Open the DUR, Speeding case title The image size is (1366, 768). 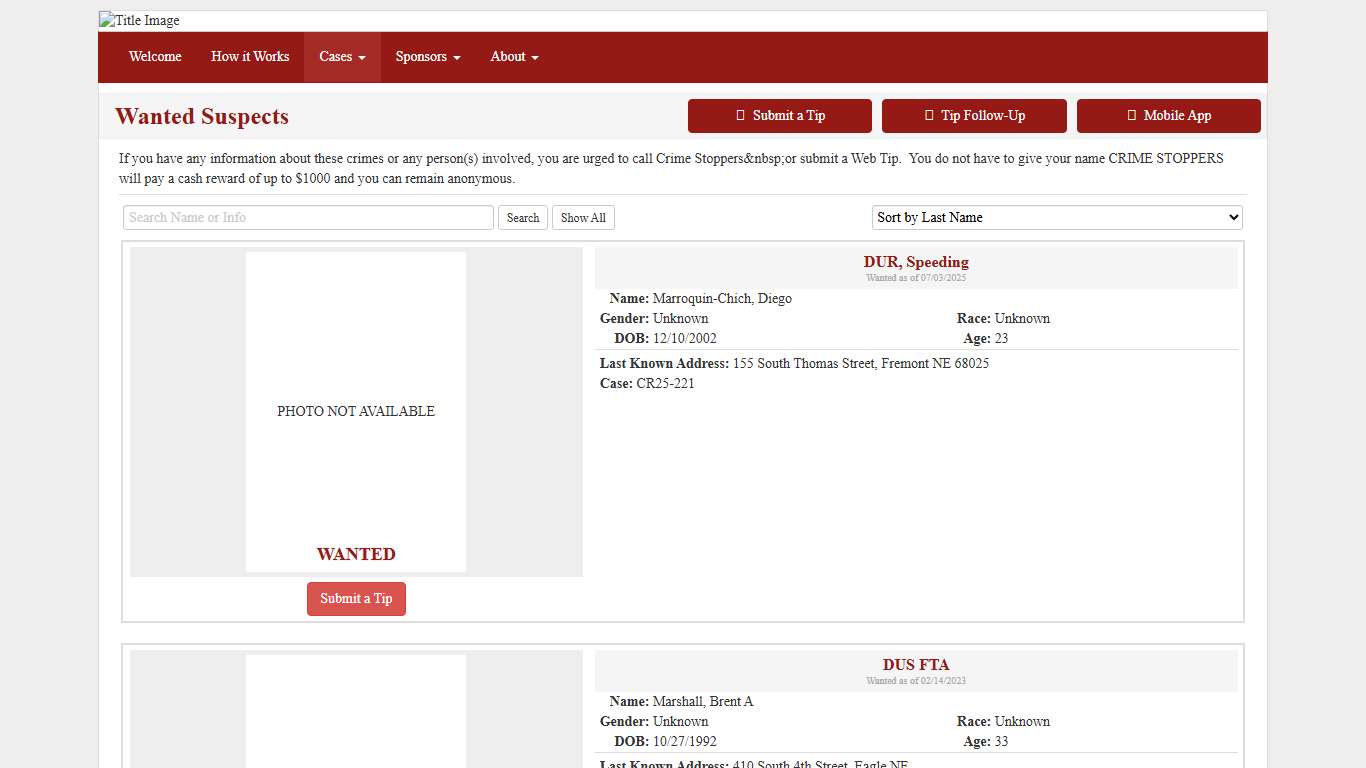tap(916, 262)
